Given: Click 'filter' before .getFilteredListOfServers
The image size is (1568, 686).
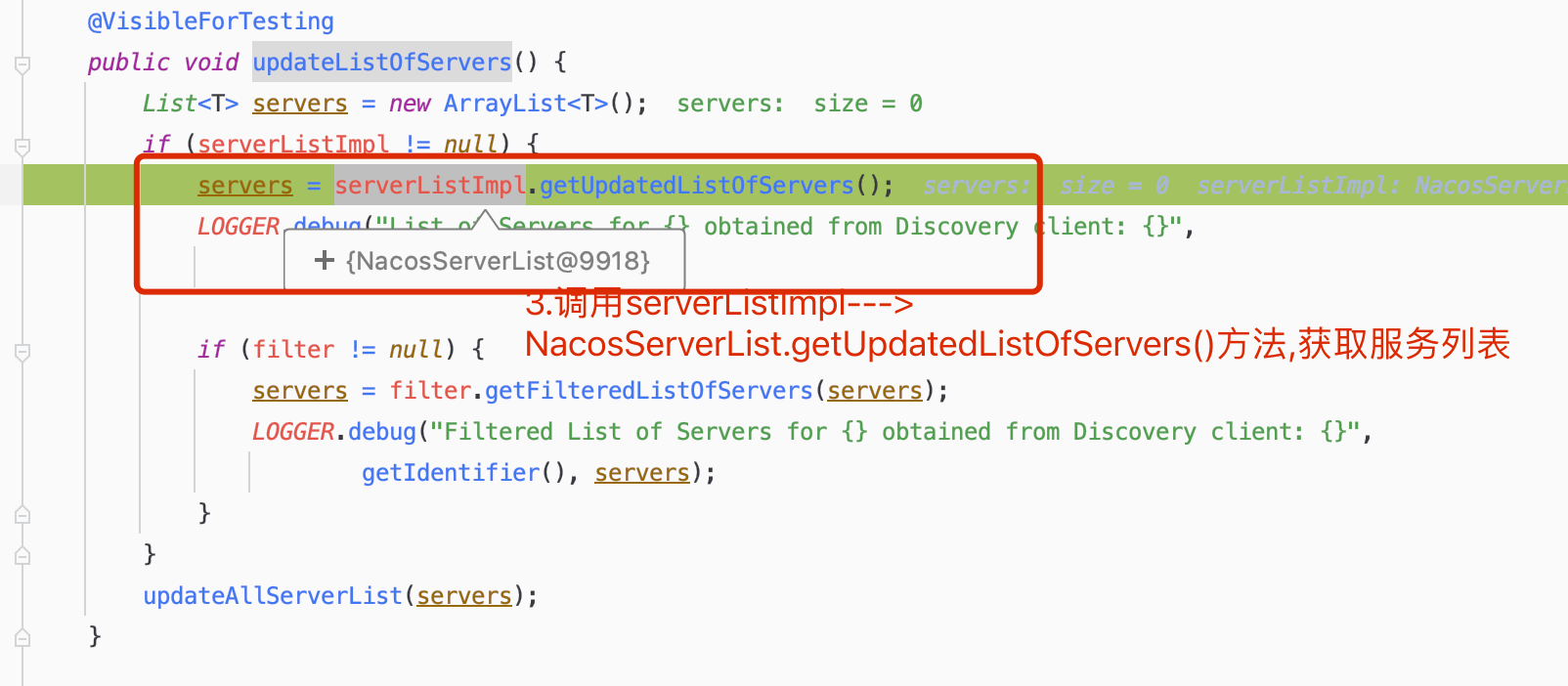Looking at the screenshot, I should click(x=430, y=391).
